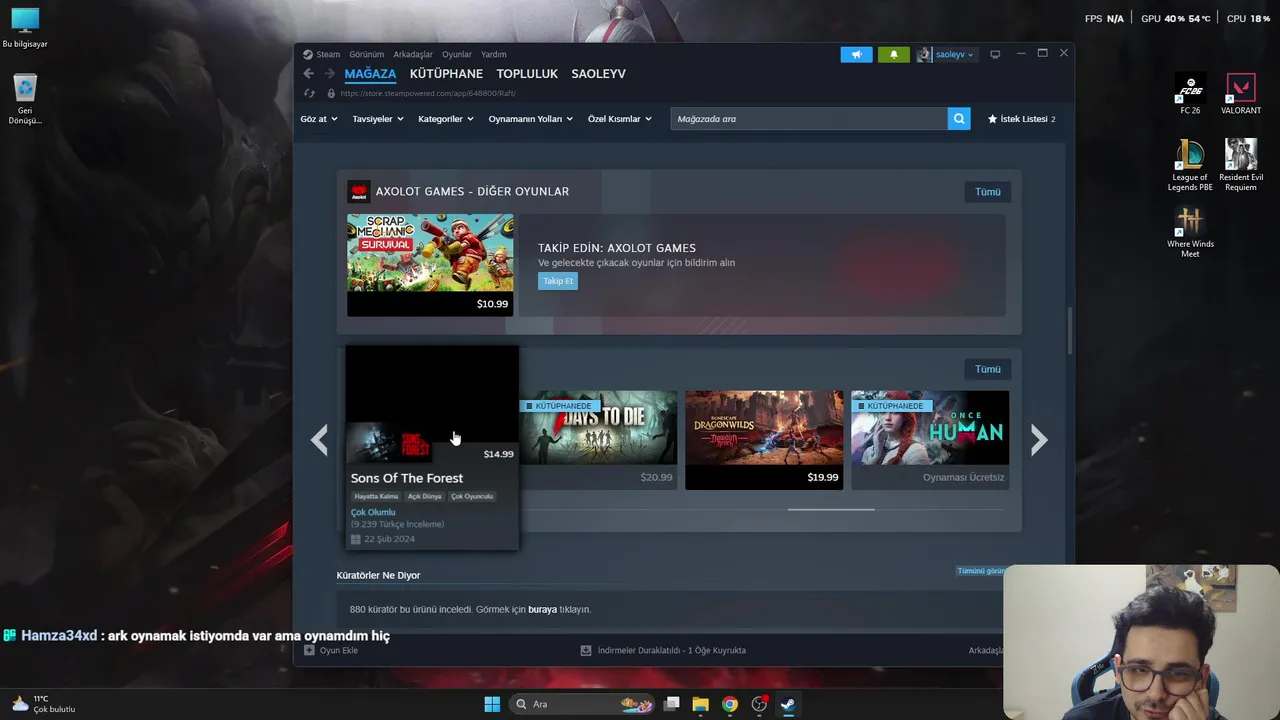
Task: Click the buraya link for curators
Action: 543,610
